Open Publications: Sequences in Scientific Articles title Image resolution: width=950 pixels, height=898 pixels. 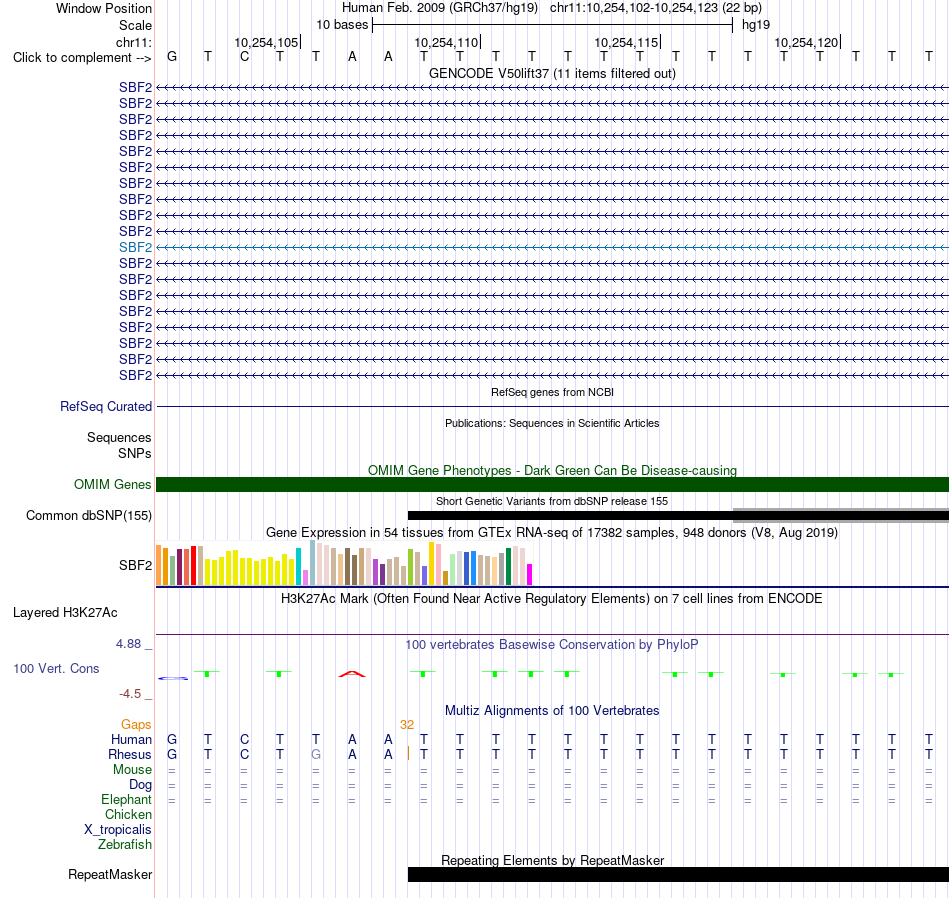(552, 423)
